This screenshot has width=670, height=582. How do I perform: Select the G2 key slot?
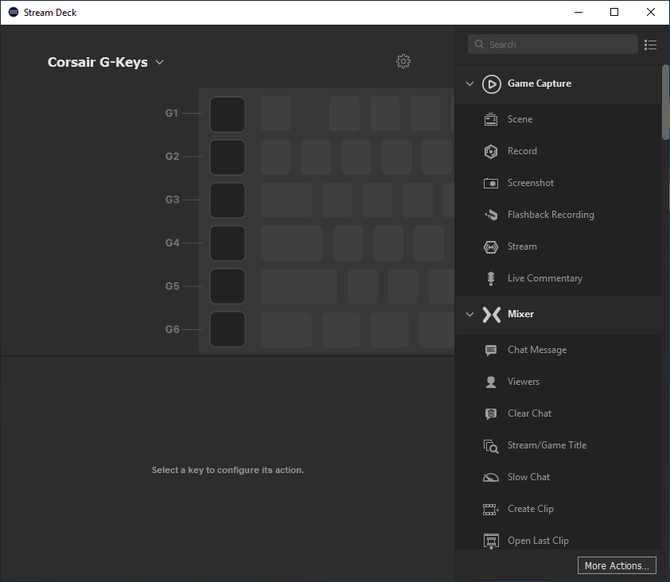click(227, 157)
